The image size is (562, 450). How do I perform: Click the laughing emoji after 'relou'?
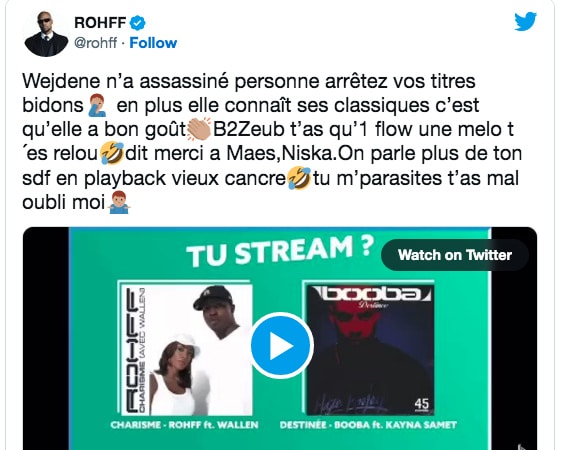coord(112,153)
